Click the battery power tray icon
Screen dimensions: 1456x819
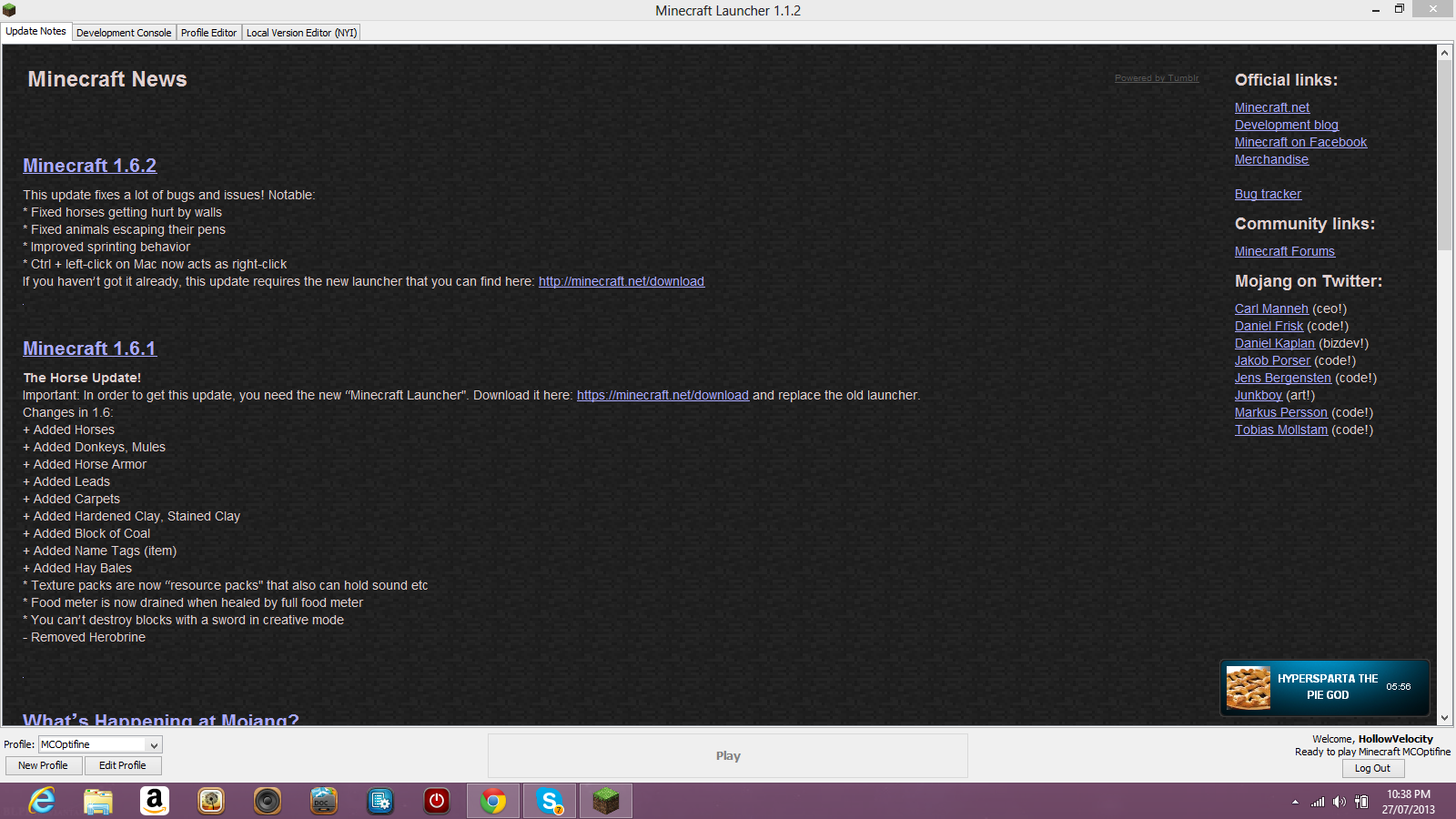(x=1361, y=802)
